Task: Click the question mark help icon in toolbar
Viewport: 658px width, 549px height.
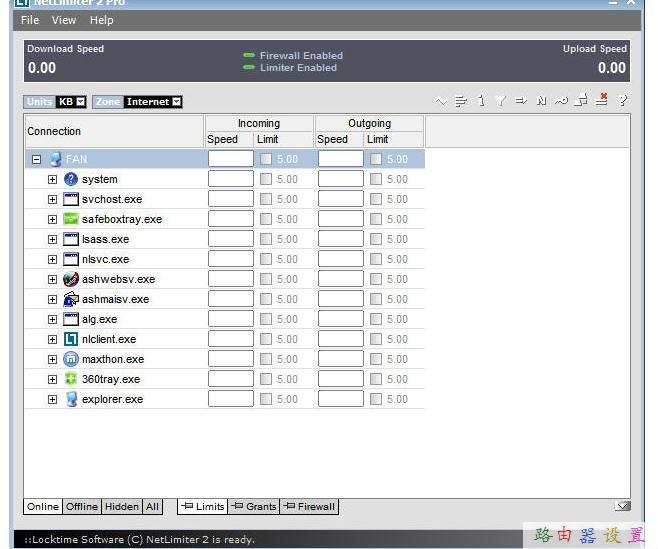Action: [622, 101]
